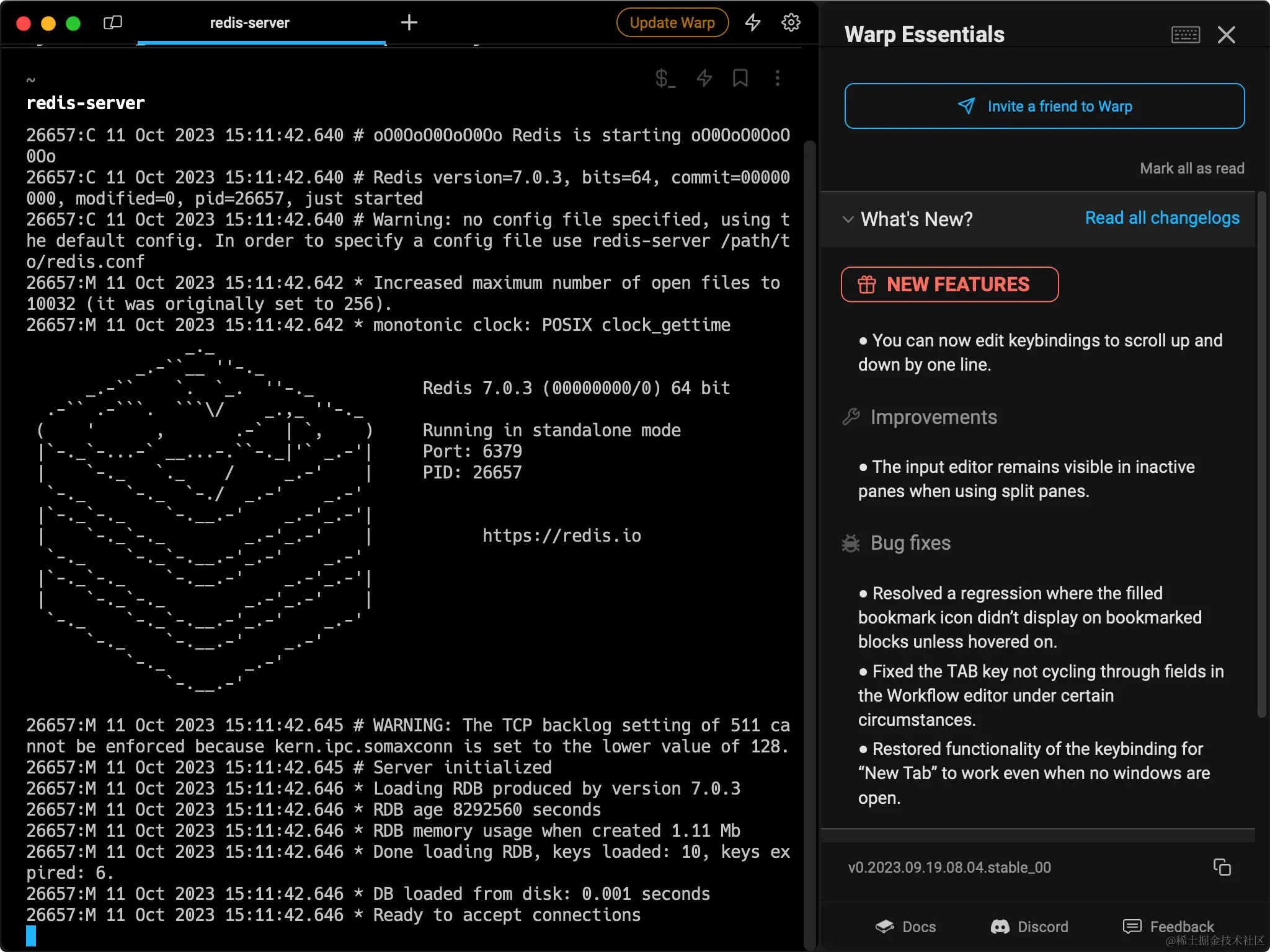Click the lightning bolt icon in title bar
Screen dimensions: 1270x952
click(753, 23)
